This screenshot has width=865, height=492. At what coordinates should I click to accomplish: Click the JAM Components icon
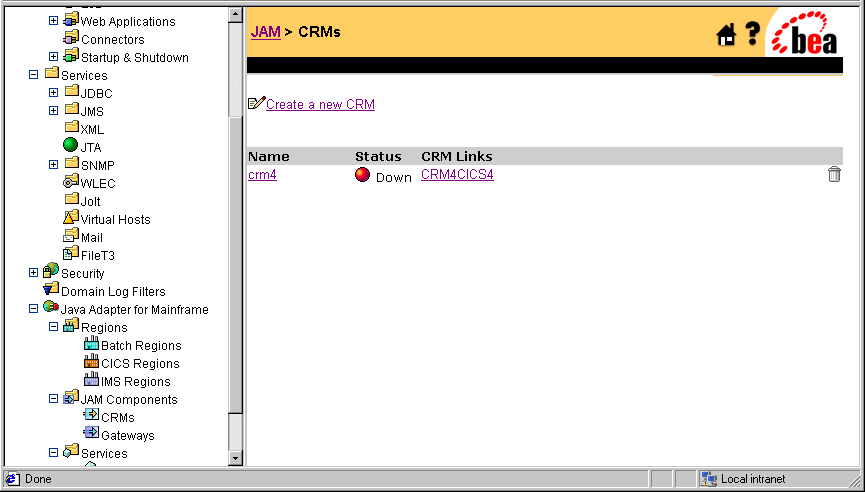click(x=71, y=397)
